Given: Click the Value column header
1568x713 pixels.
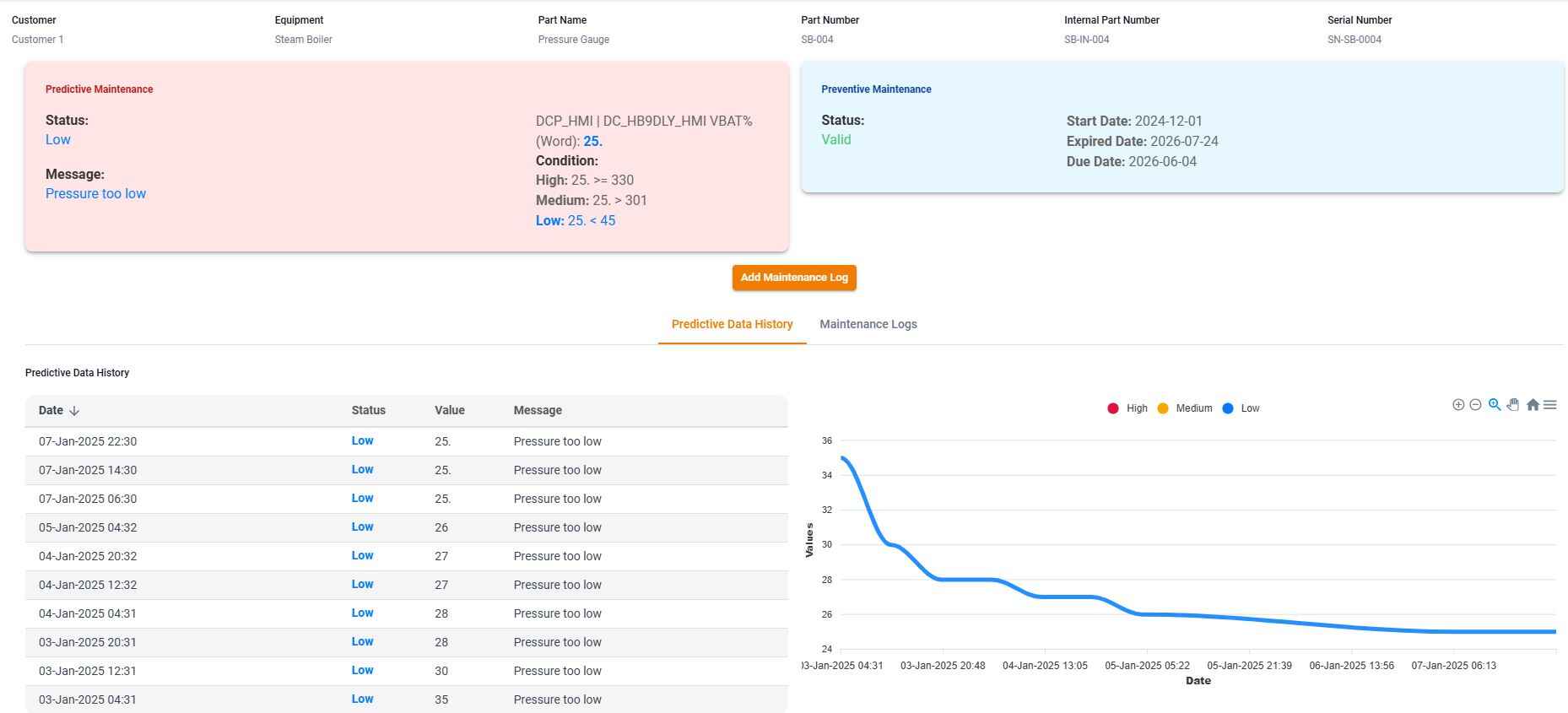Looking at the screenshot, I should (x=450, y=410).
